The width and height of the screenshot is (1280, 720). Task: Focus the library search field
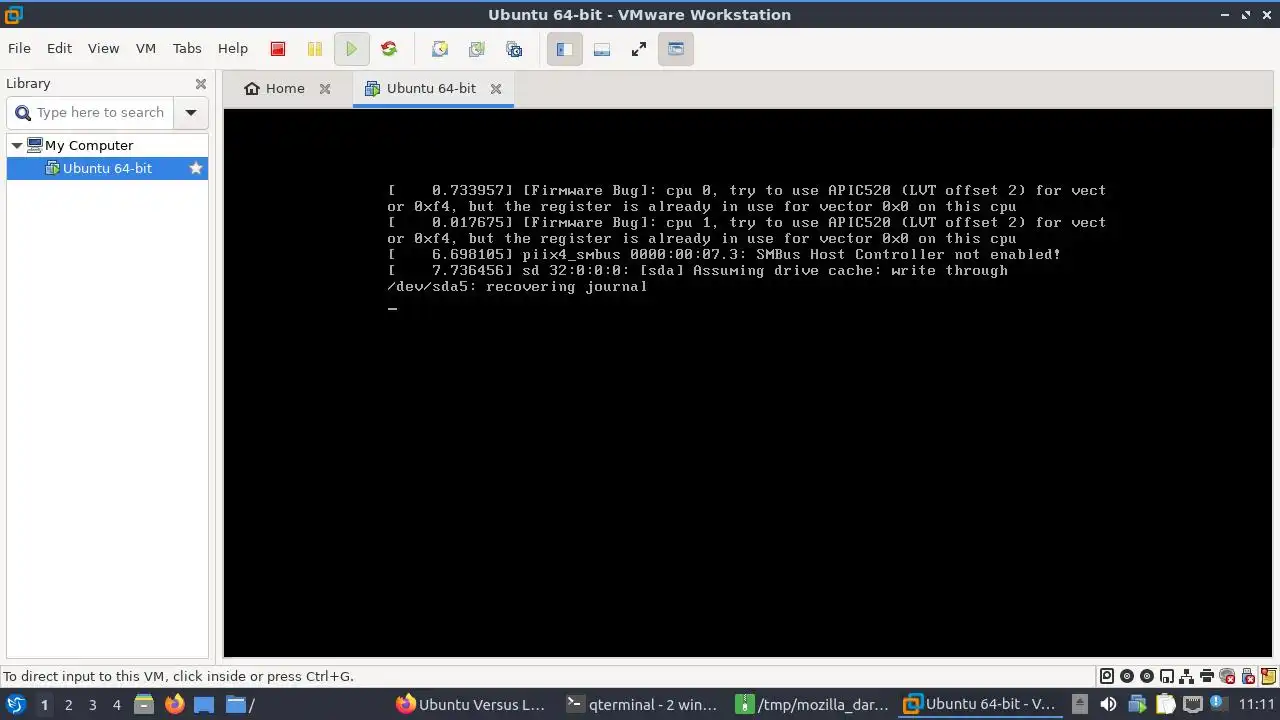[x=91, y=113]
